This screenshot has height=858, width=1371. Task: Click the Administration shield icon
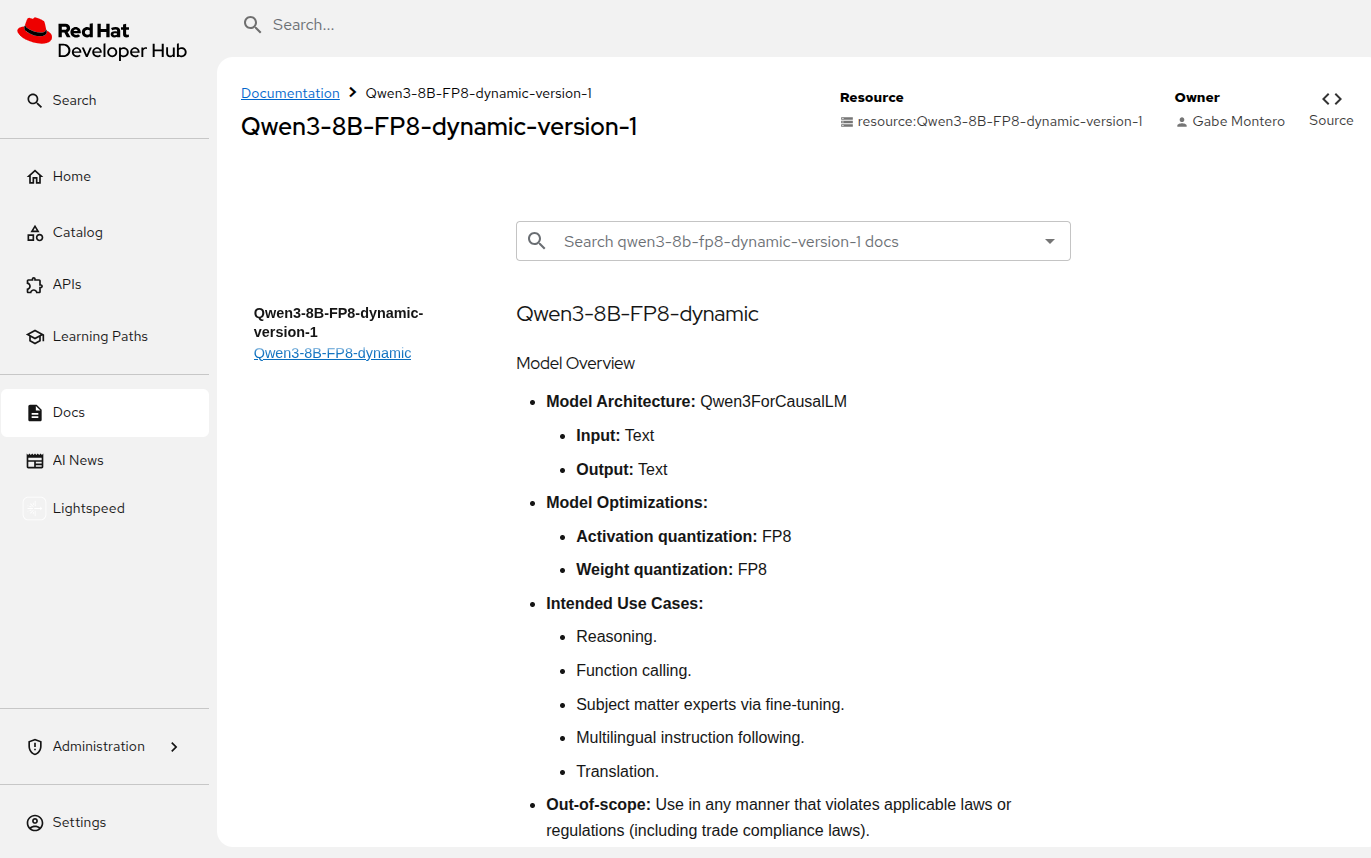point(35,747)
